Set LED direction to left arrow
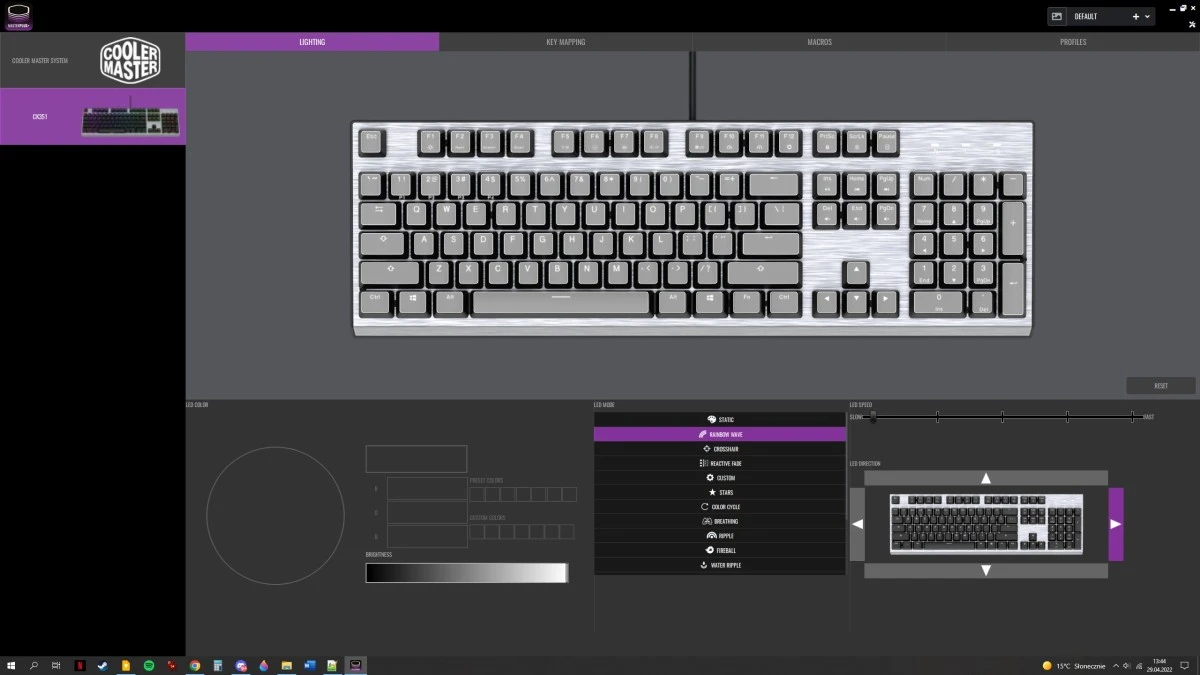 click(857, 524)
